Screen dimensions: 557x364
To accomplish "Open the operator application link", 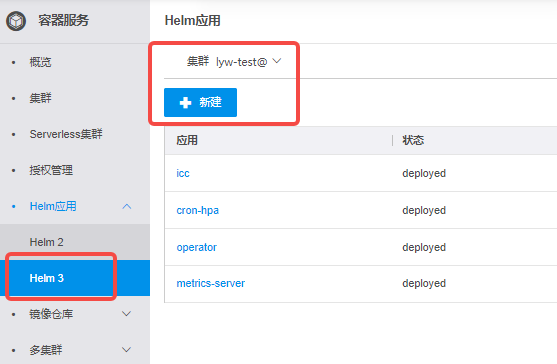I will tap(196, 247).
